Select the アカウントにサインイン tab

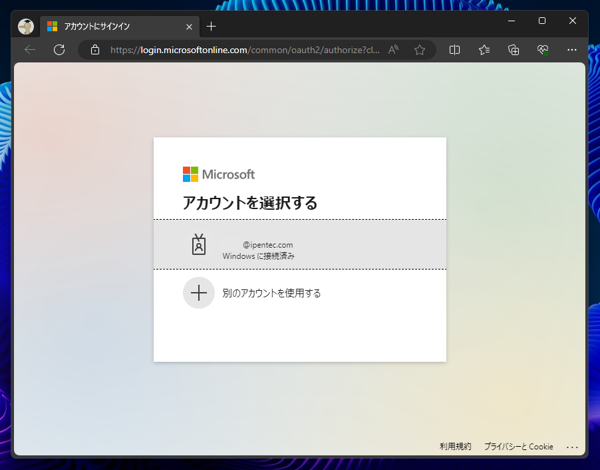120,26
